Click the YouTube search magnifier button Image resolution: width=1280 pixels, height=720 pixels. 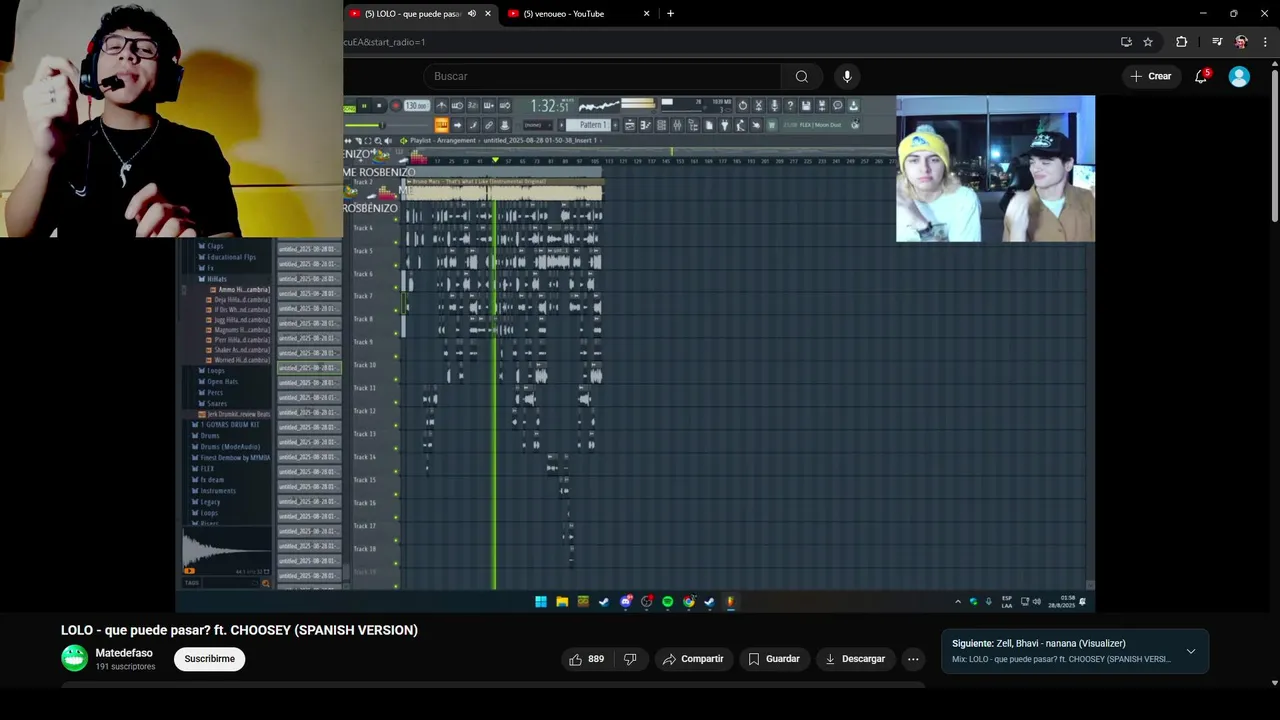tap(801, 76)
